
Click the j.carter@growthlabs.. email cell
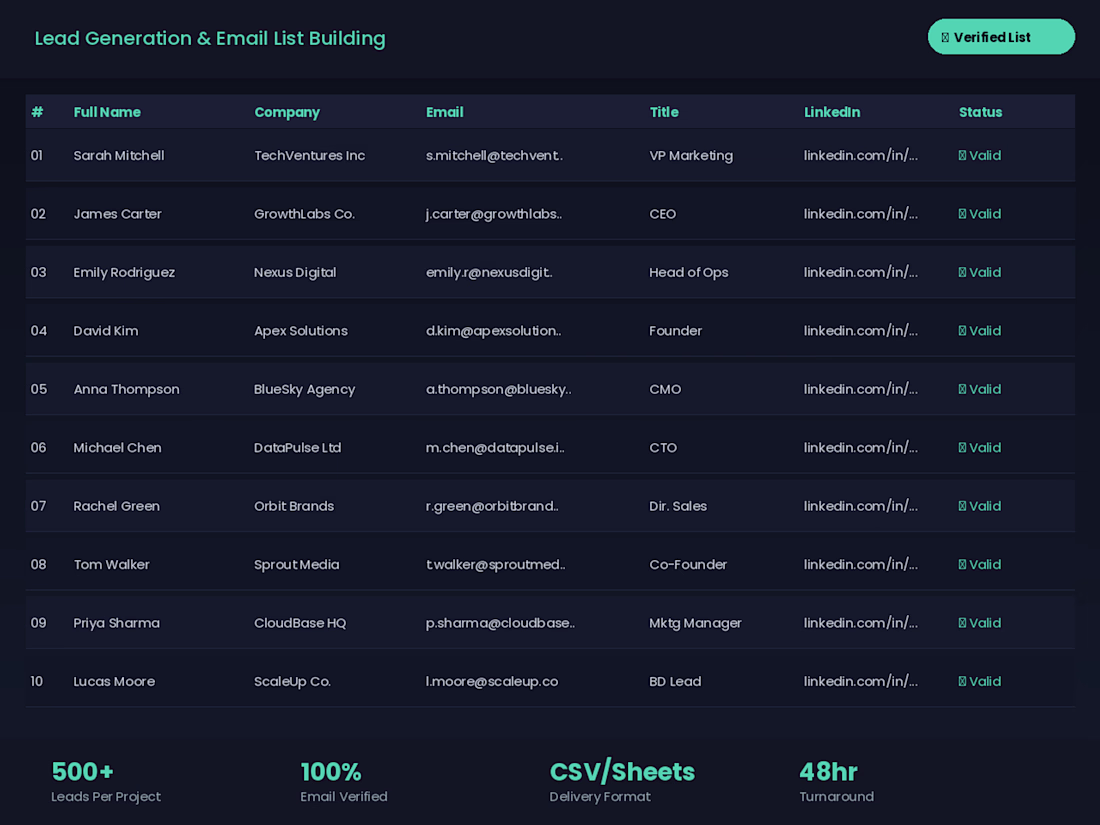(x=494, y=214)
